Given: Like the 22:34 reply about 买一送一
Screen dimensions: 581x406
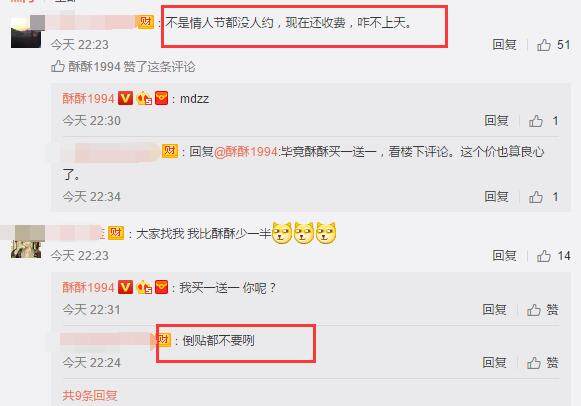Looking at the screenshot, I should [535, 197].
